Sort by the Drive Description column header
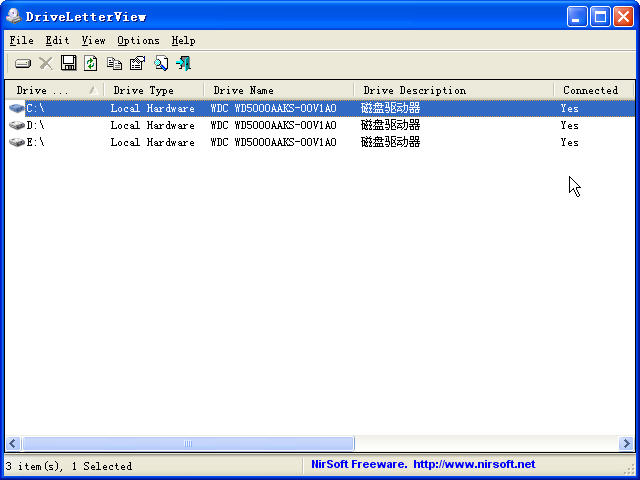This screenshot has height=480, width=640. pyautogui.click(x=453, y=90)
